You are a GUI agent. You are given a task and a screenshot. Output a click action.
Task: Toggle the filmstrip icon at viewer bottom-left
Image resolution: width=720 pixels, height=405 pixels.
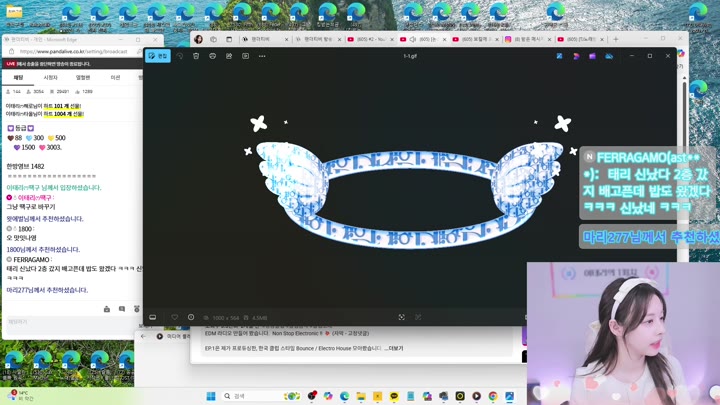(x=153, y=317)
